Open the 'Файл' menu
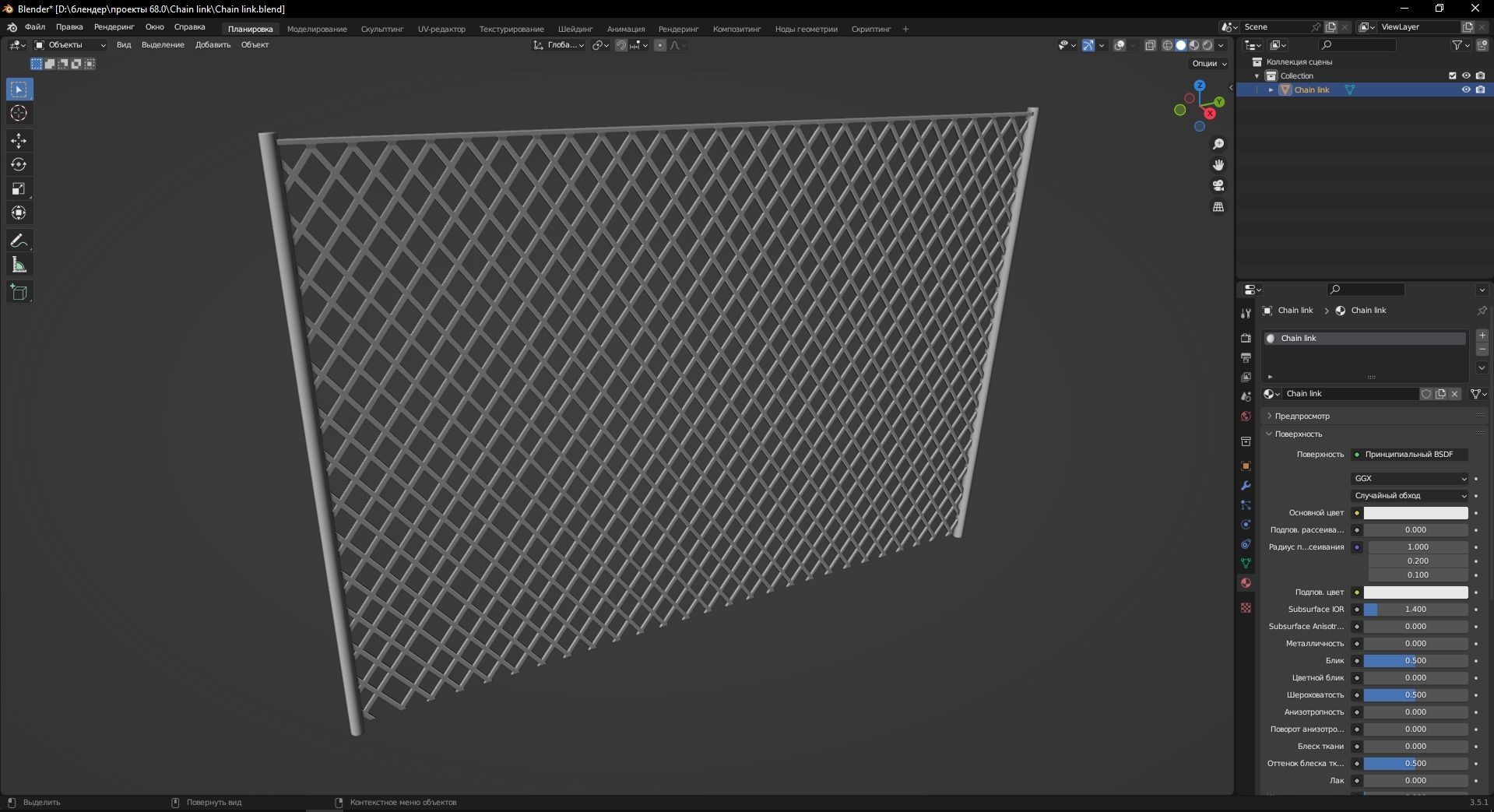1494x812 pixels. (x=35, y=27)
